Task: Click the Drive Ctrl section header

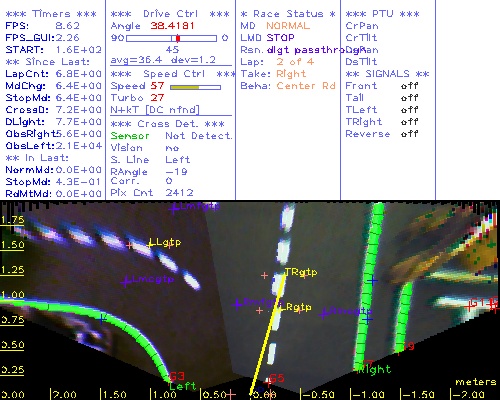Action: click(170, 14)
